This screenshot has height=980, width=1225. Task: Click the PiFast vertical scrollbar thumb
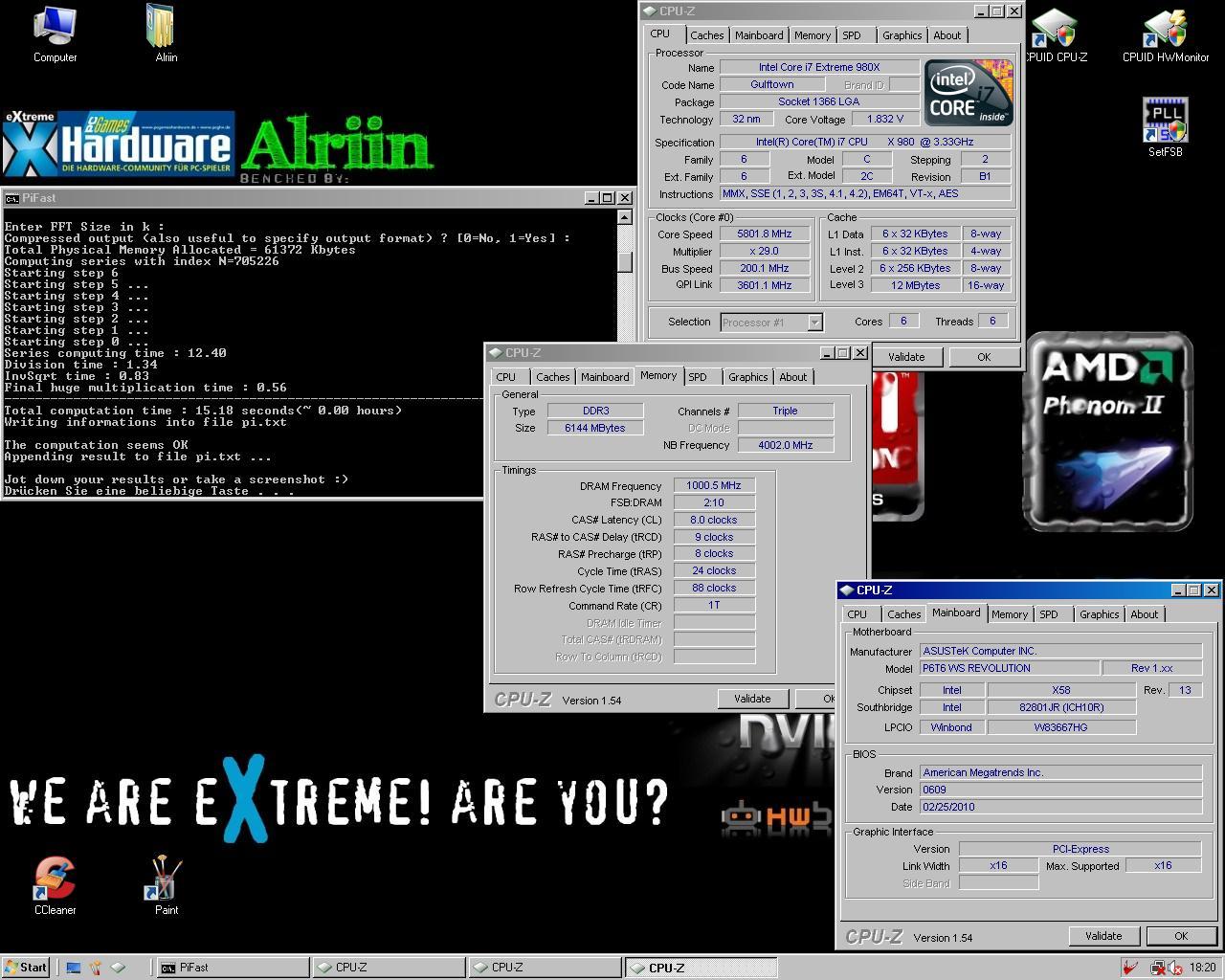624,261
